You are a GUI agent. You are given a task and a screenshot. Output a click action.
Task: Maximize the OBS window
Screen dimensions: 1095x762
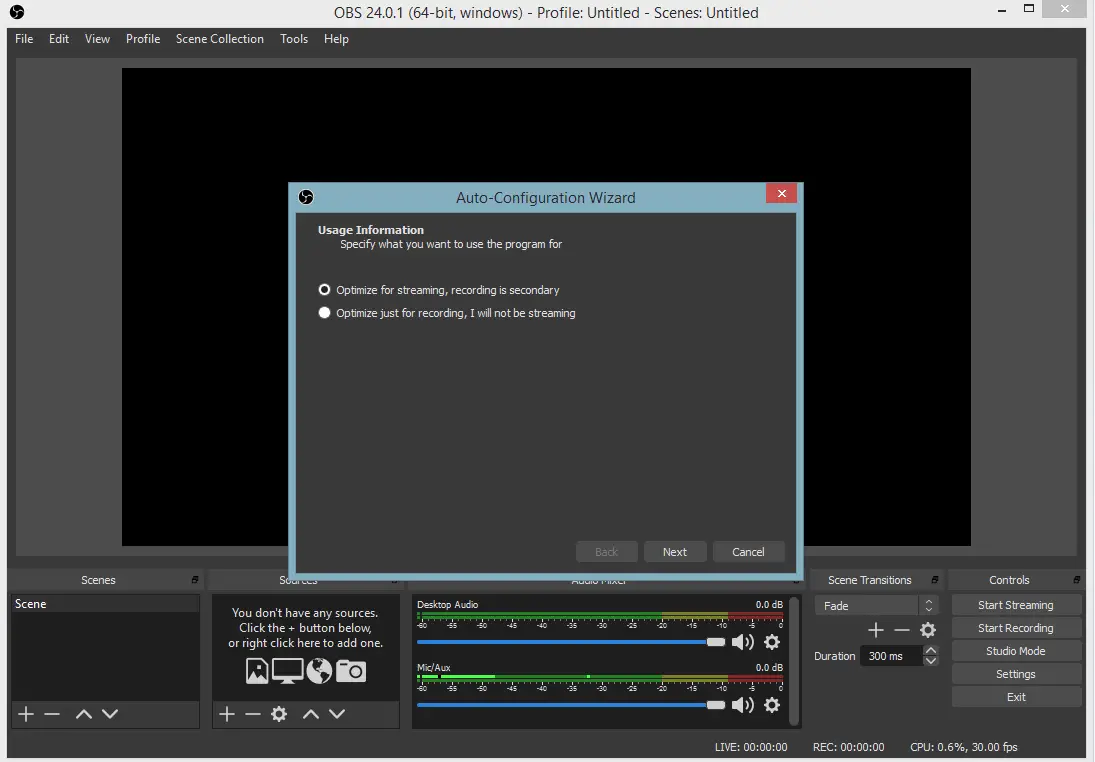tap(1029, 9)
